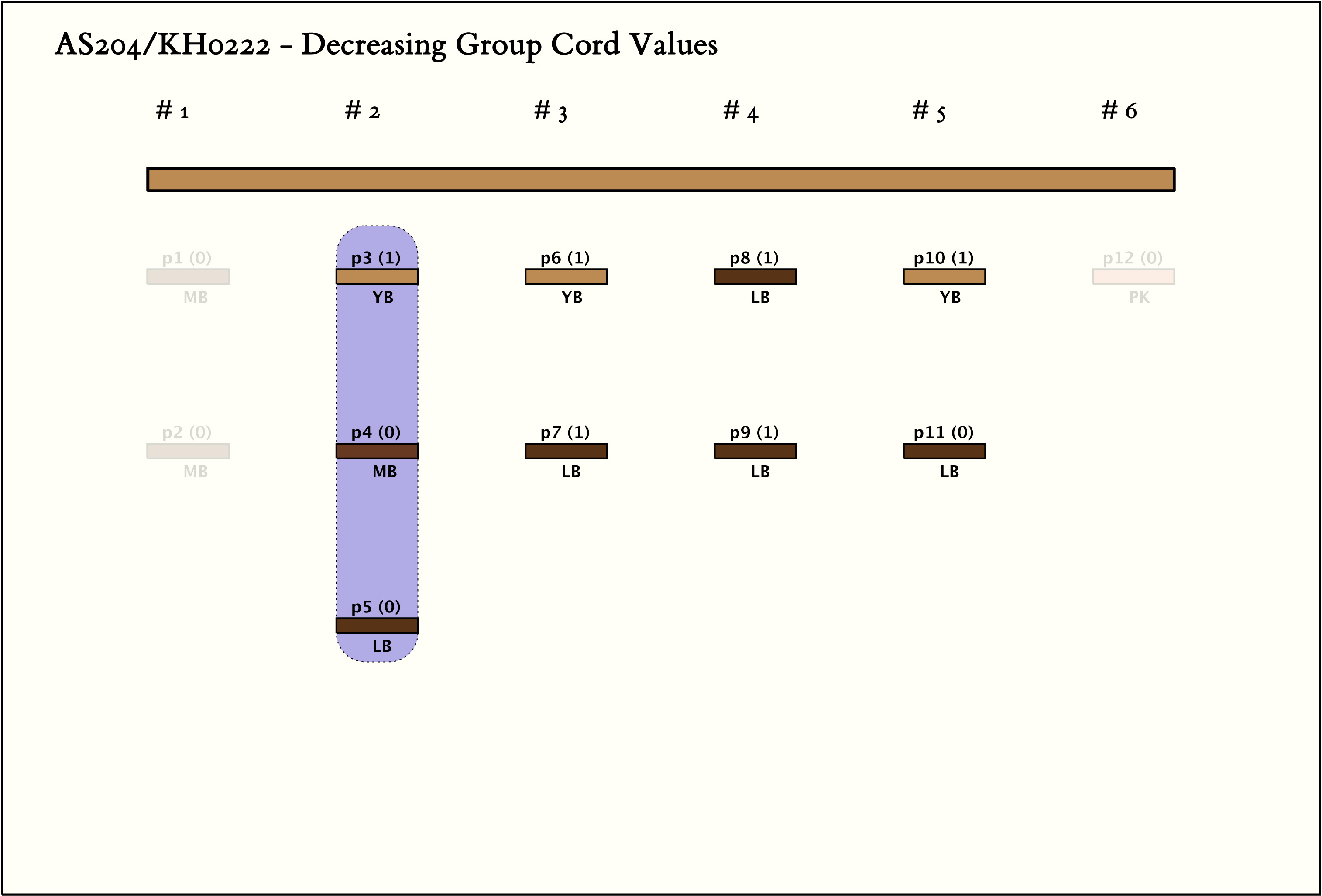Click the faded p1 (0) MB cord
1322x896 pixels.
(188, 277)
